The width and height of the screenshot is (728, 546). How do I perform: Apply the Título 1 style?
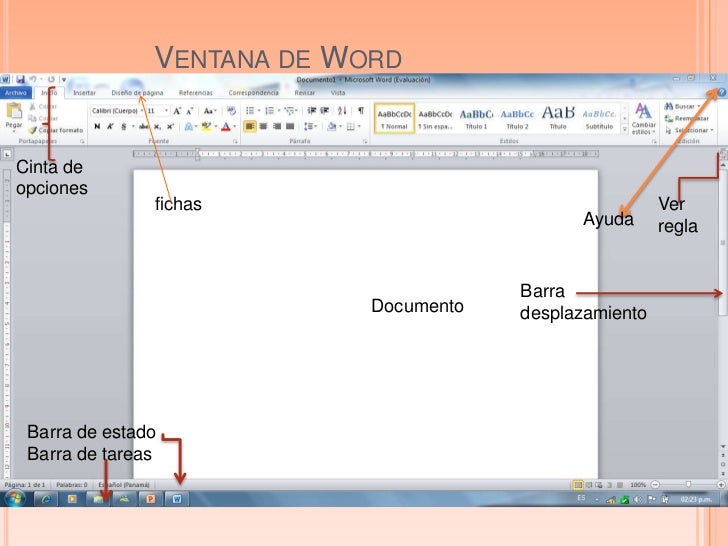pyautogui.click(x=476, y=119)
